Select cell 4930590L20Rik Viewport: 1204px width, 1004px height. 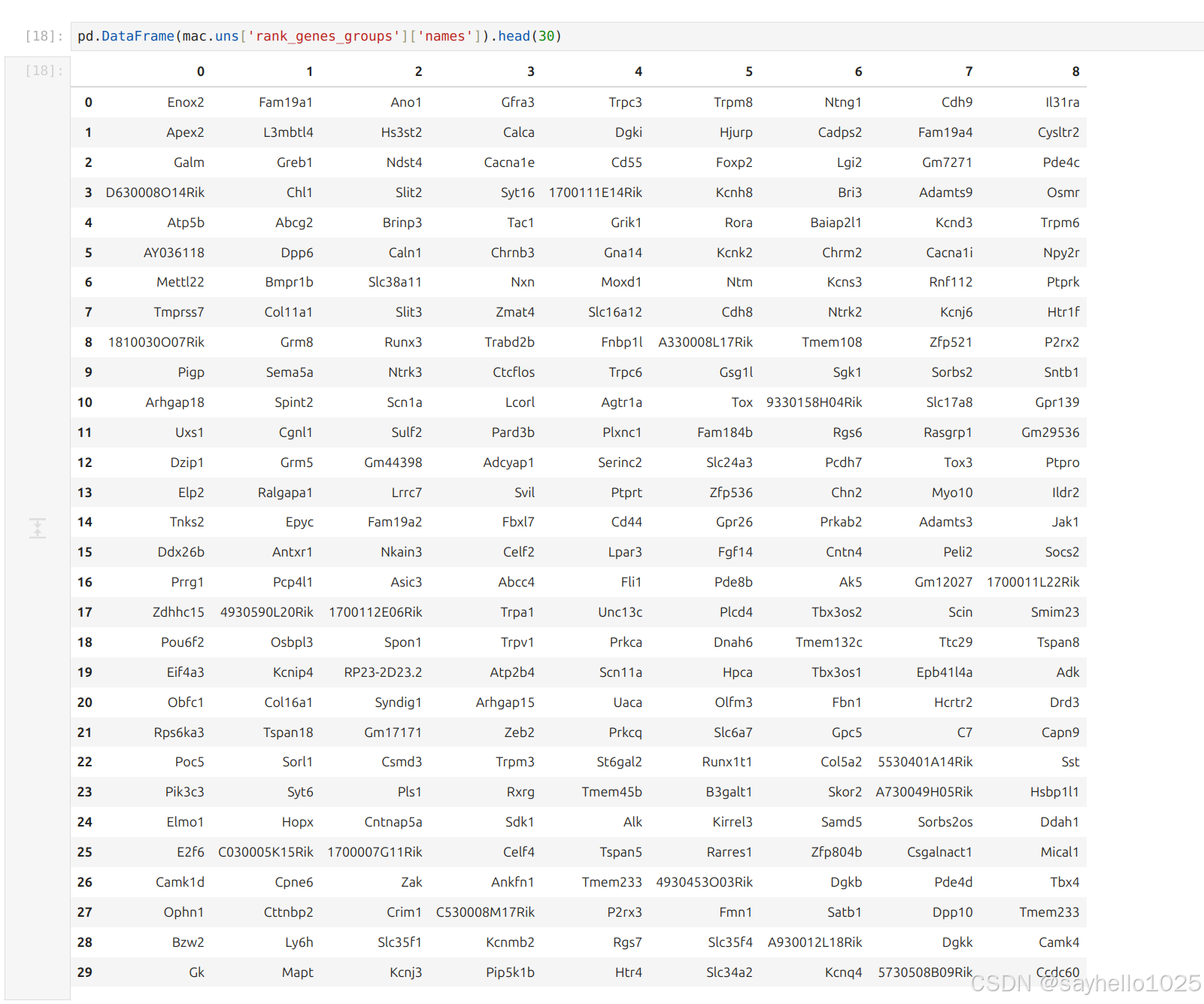point(267,612)
